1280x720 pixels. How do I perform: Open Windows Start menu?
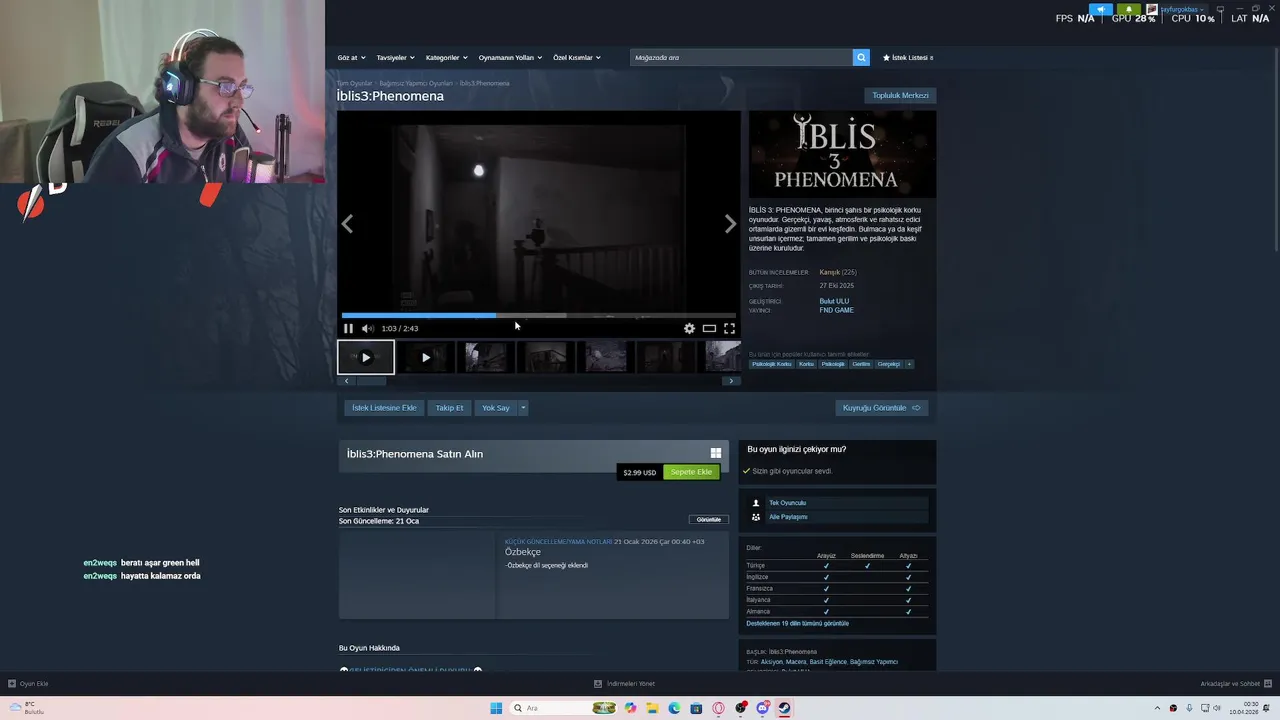tap(496, 708)
